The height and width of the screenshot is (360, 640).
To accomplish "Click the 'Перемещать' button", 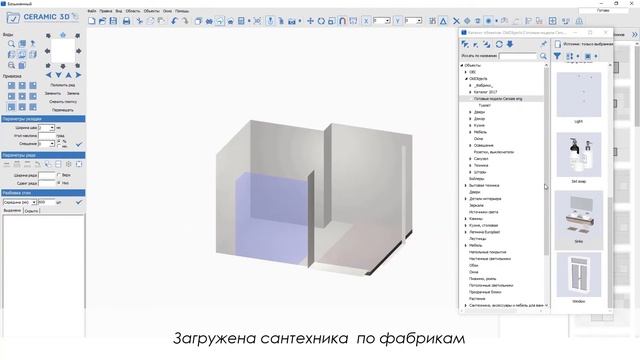I will tap(63, 110).
